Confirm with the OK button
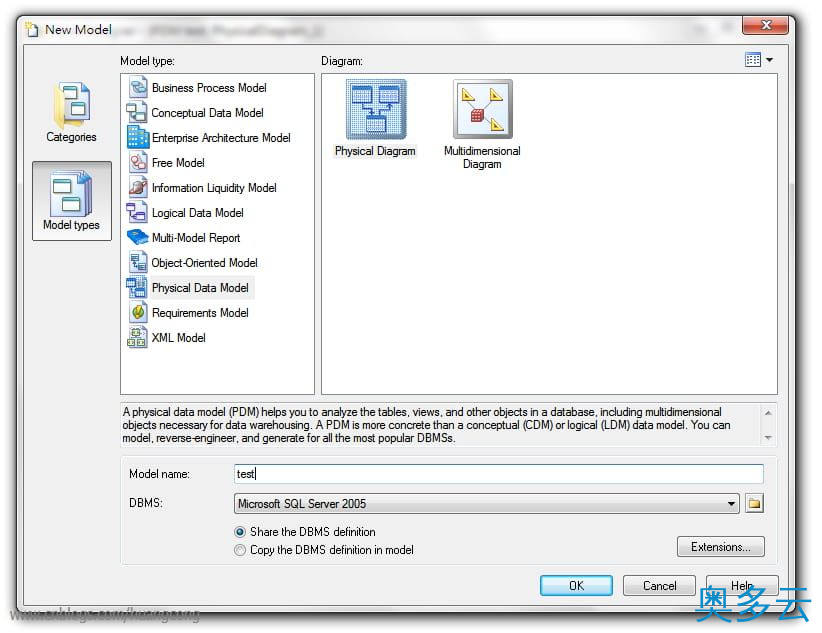822x633 pixels. click(x=576, y=586)
